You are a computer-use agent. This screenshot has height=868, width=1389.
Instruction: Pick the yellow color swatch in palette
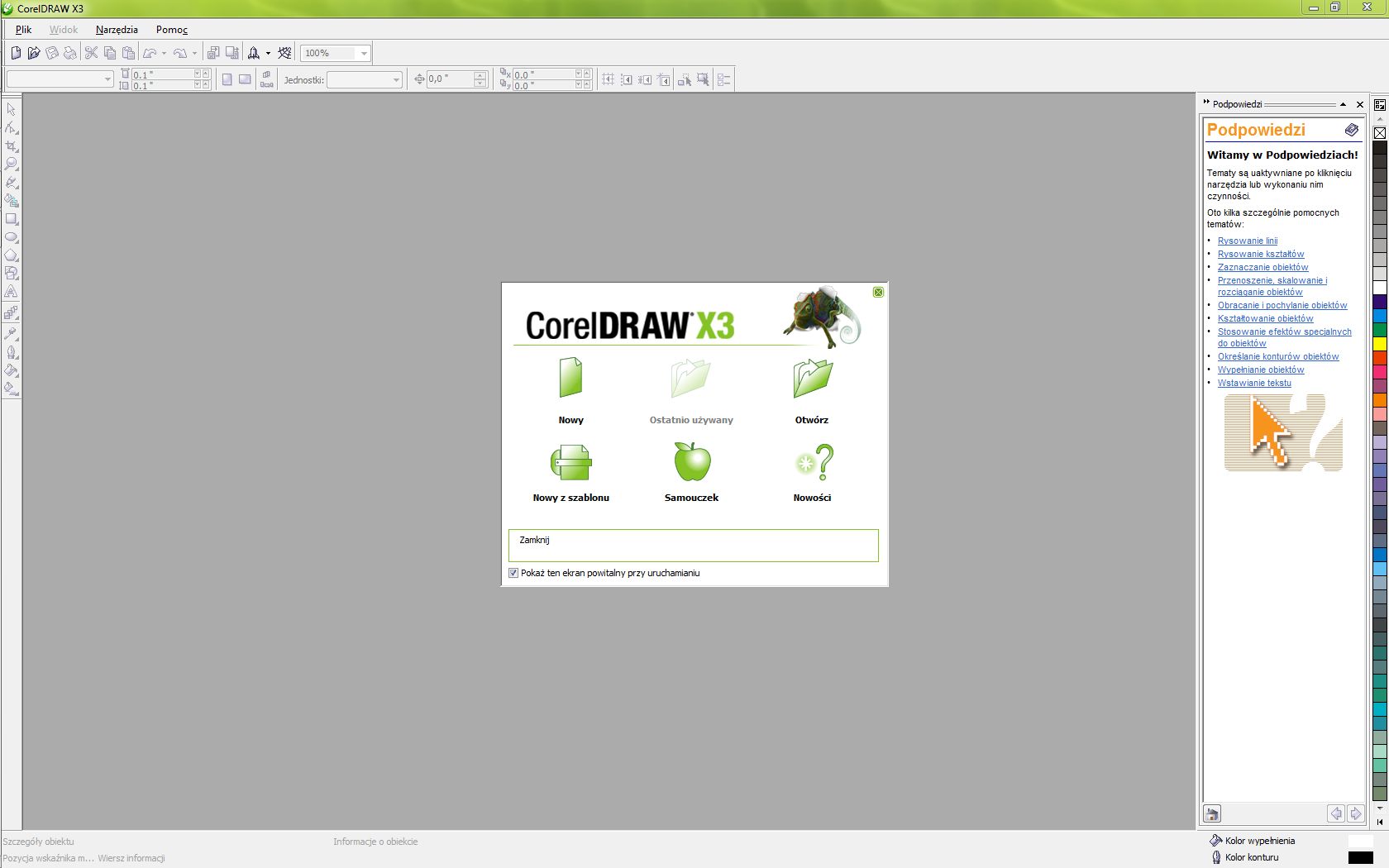(1380, 344)
